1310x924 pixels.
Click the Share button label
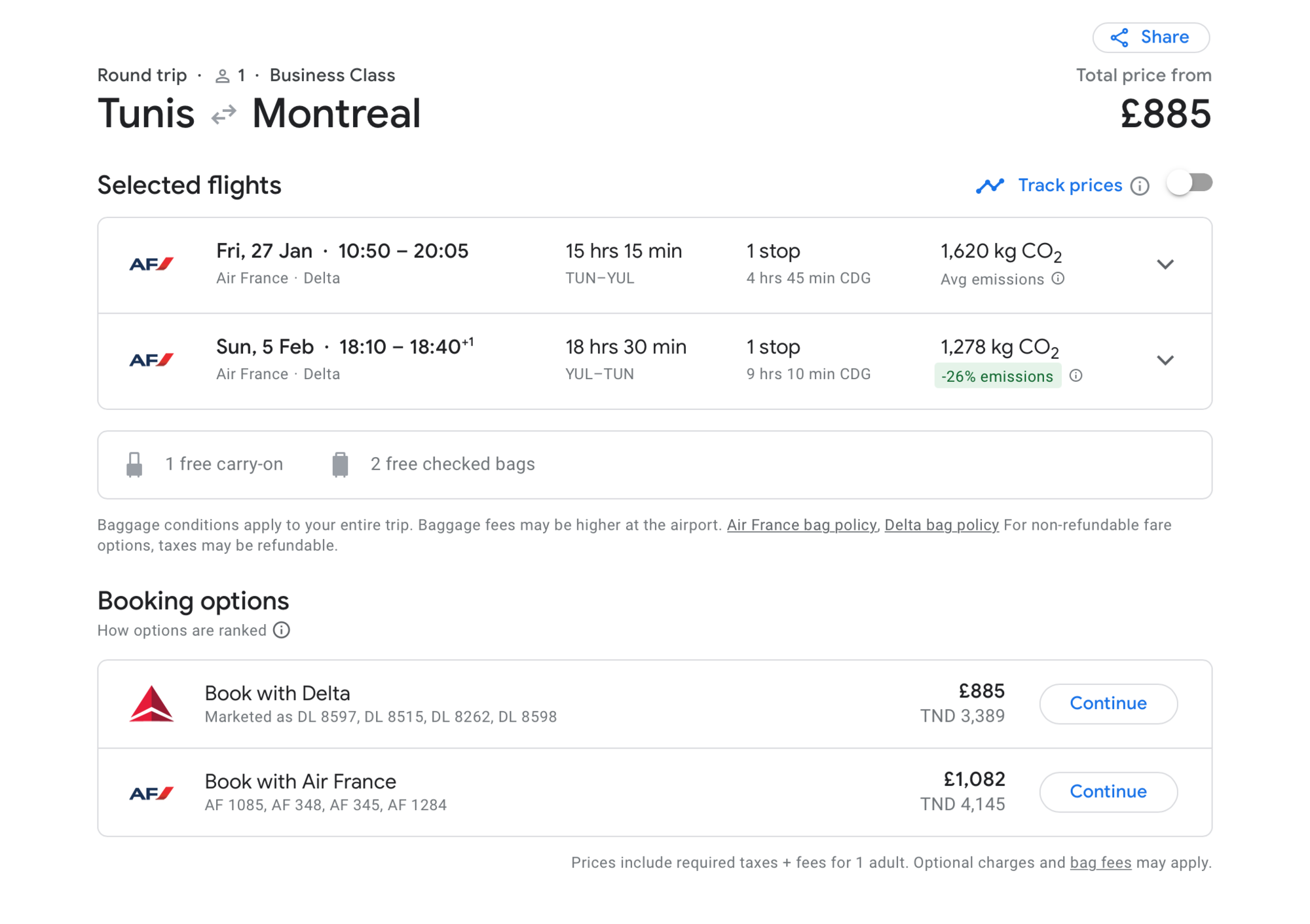tap(1165, 37)
